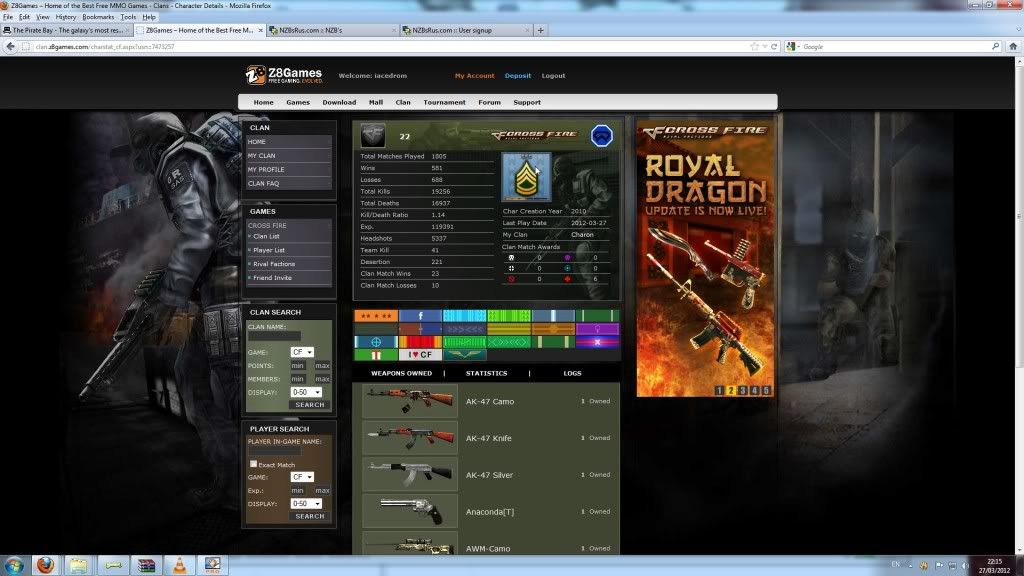Open Clan Search GAME dropdown
The image size is (1024, 576).
tap(302, 352)
